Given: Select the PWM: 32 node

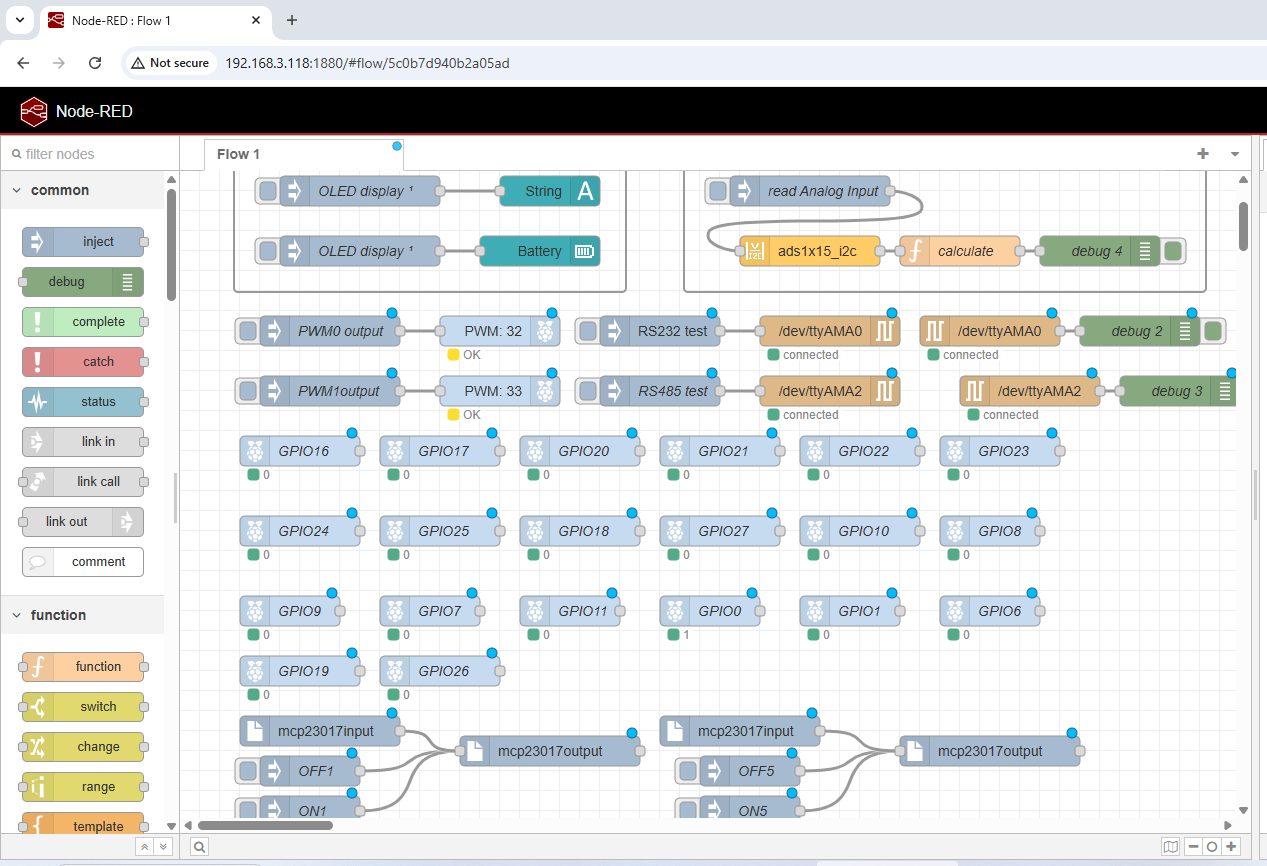Looking at the screenshot, I should (x=500, y=331).
